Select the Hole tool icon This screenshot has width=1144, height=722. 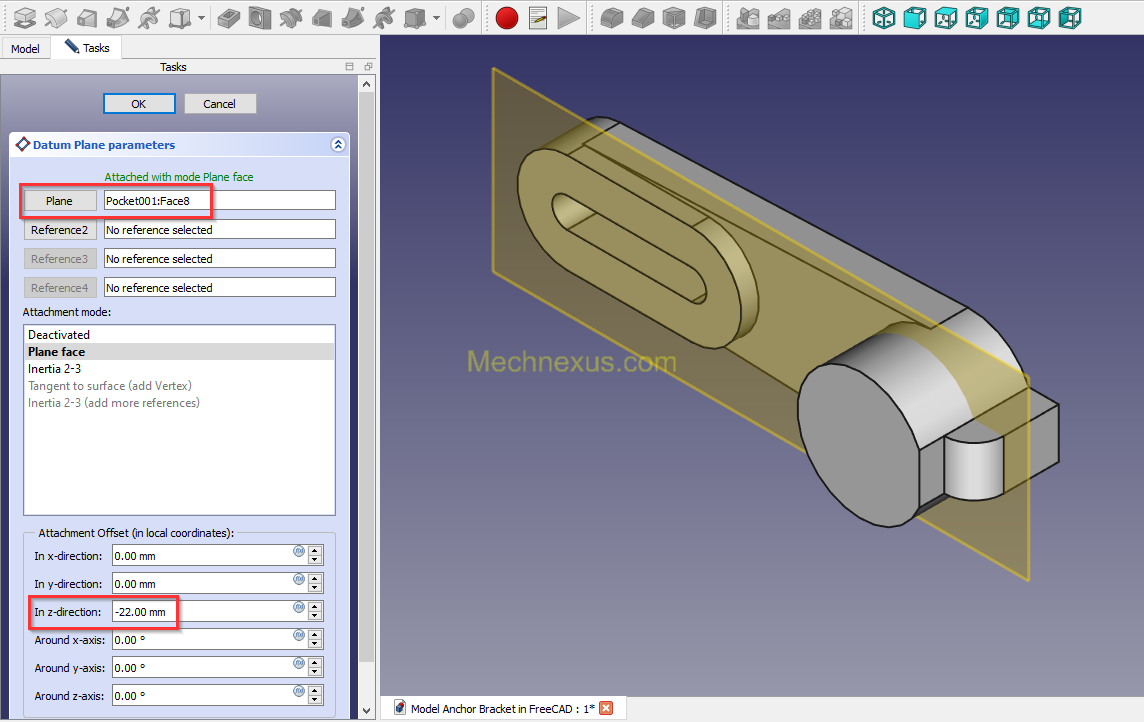coord(260,18)
